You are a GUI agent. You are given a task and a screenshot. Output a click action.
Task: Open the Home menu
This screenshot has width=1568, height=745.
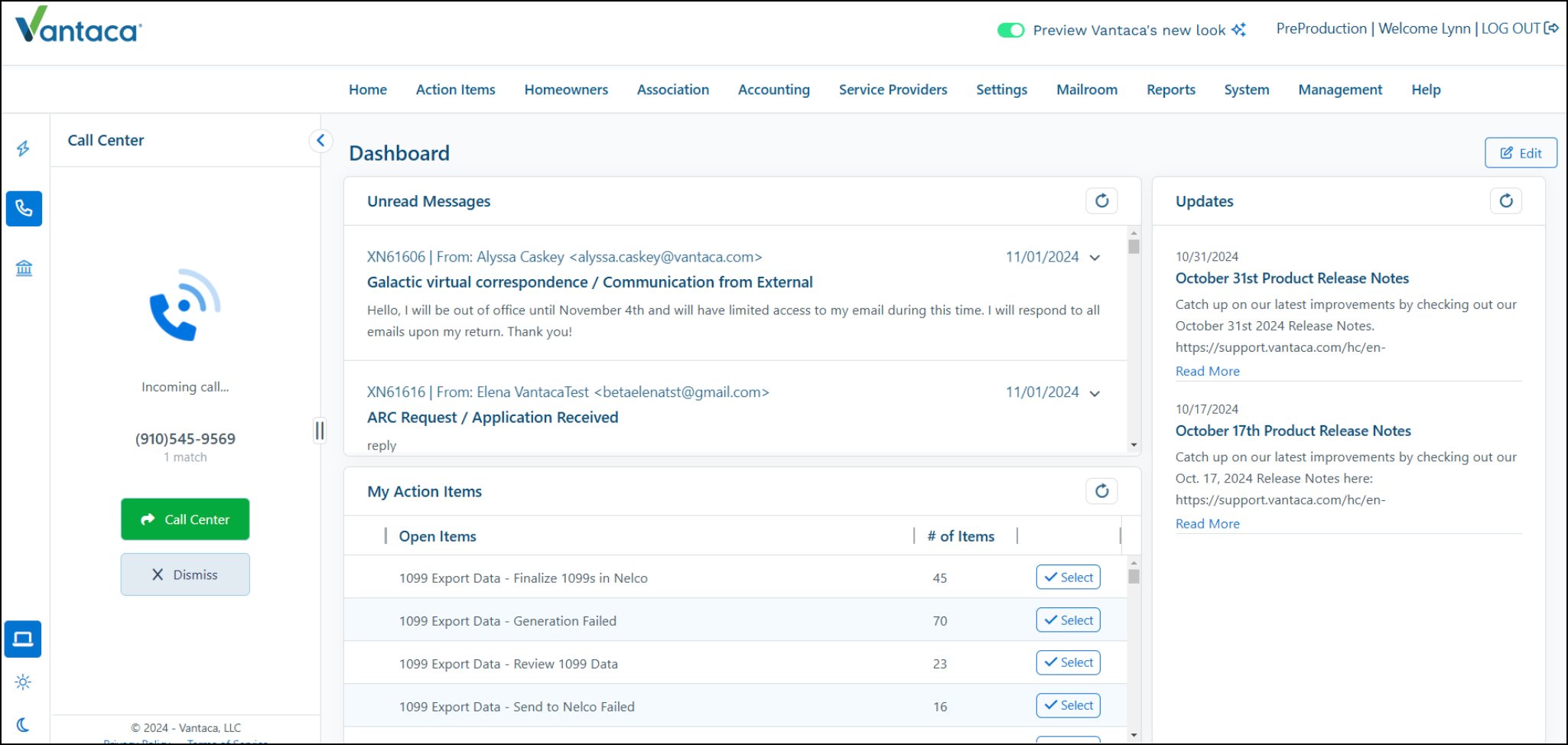368,89
